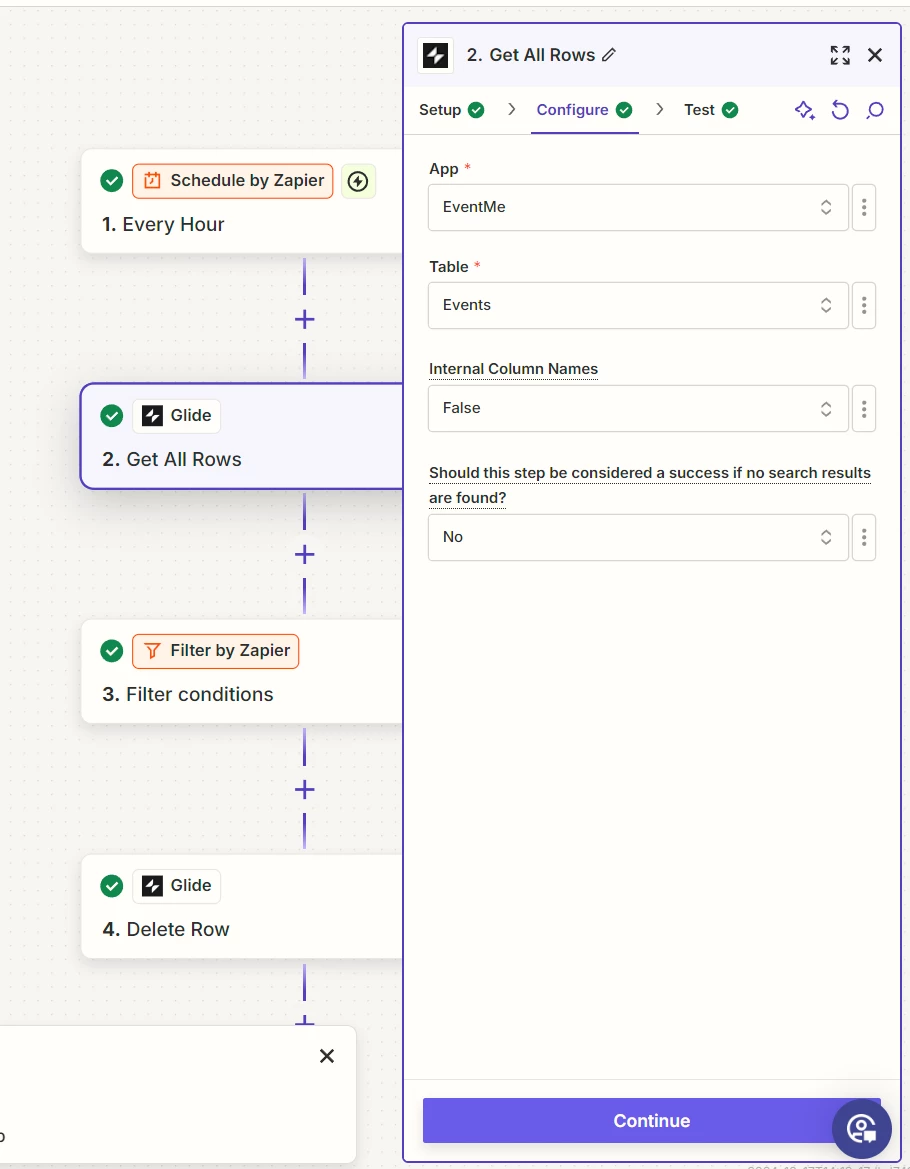Click the Filter by Zapier badge

(215, 651)
